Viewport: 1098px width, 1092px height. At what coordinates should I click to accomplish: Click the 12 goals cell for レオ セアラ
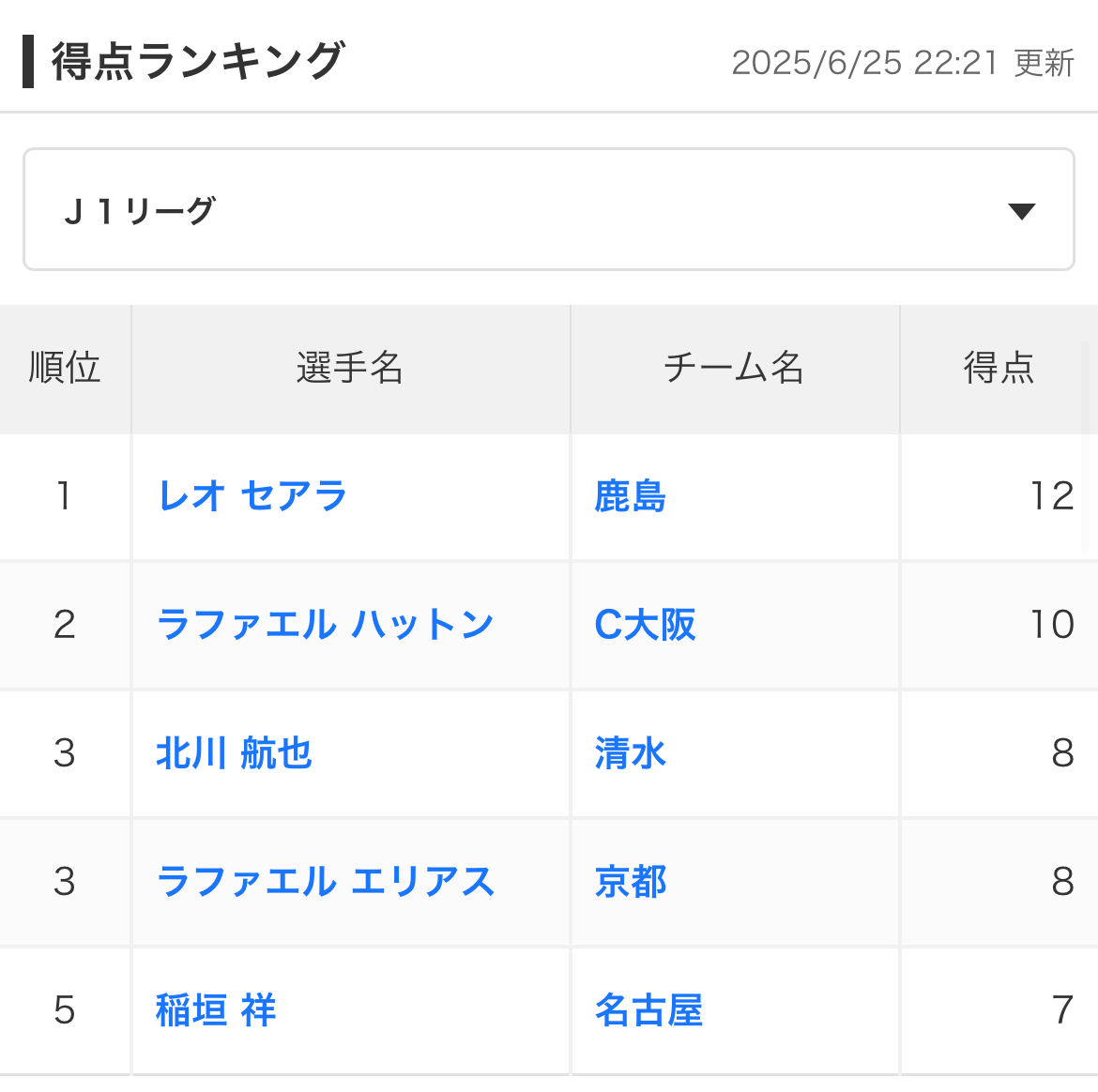click(x=1051, y=496)
